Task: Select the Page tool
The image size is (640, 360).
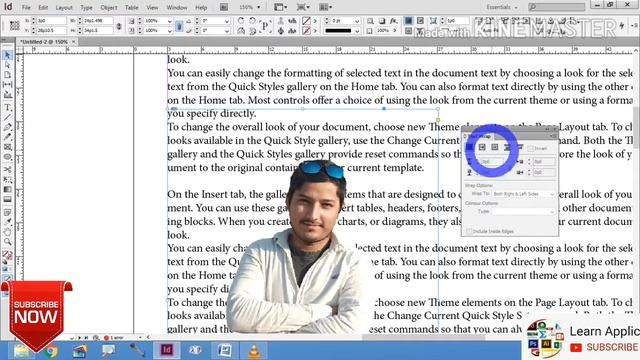Action: (7, 75)
